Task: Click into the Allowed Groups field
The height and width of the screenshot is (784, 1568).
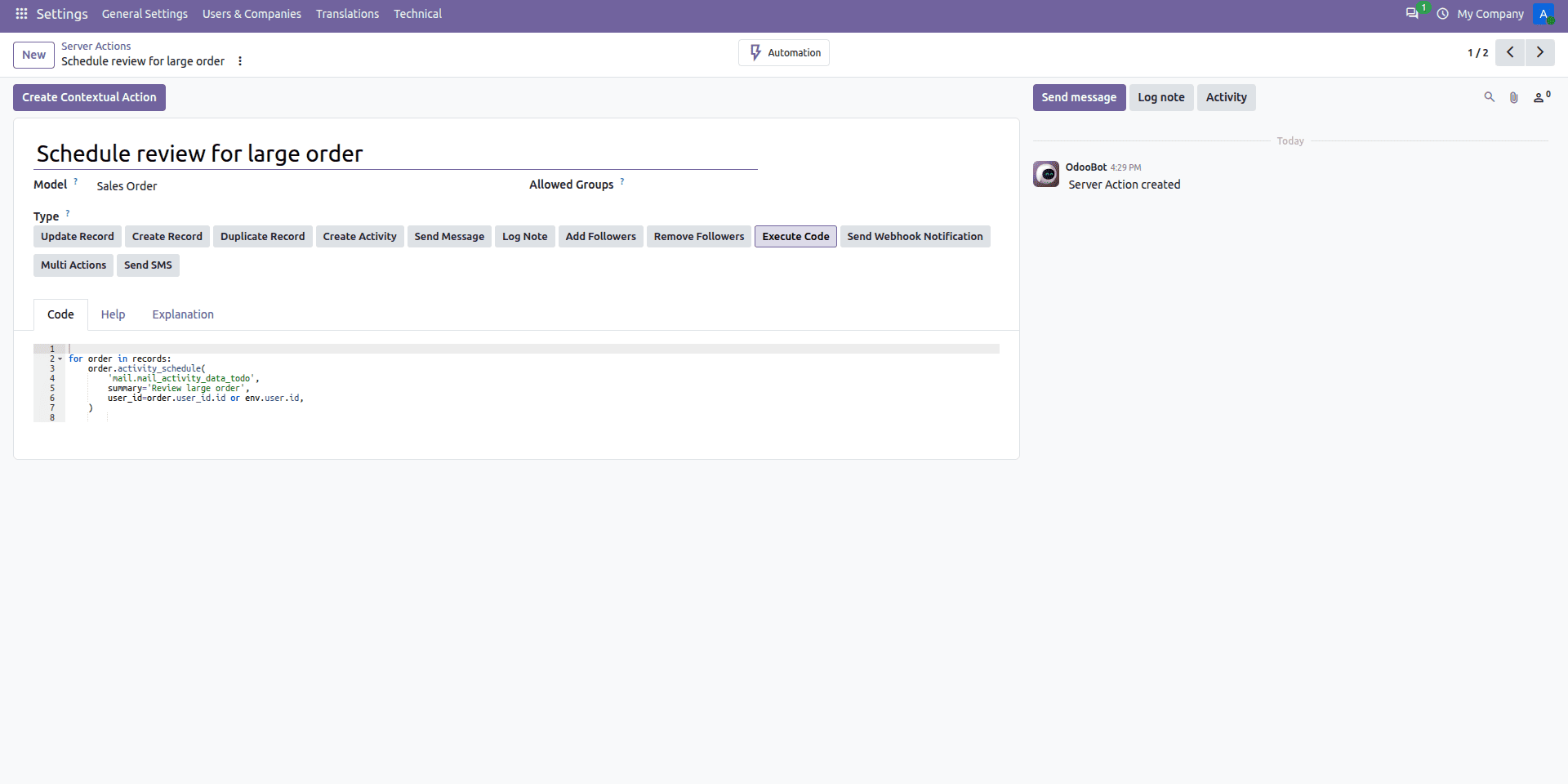Action: coord(817,185)
